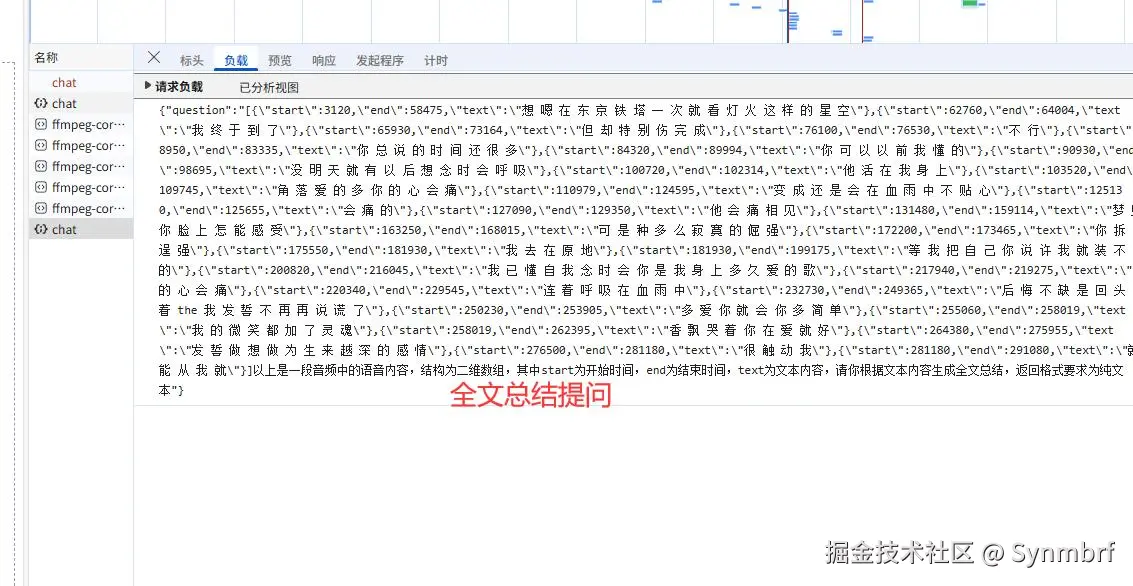Open the 预览 tab

280,59
